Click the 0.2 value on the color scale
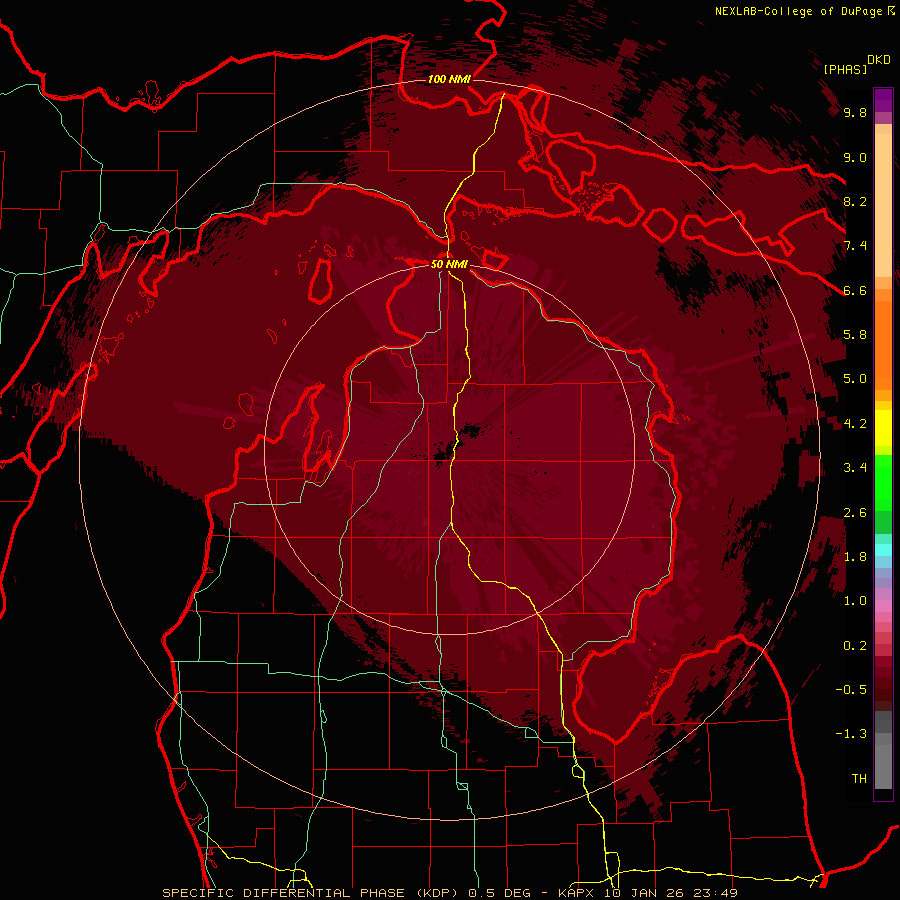The height and width of the screenshot is (900, 900). [855, 646]
